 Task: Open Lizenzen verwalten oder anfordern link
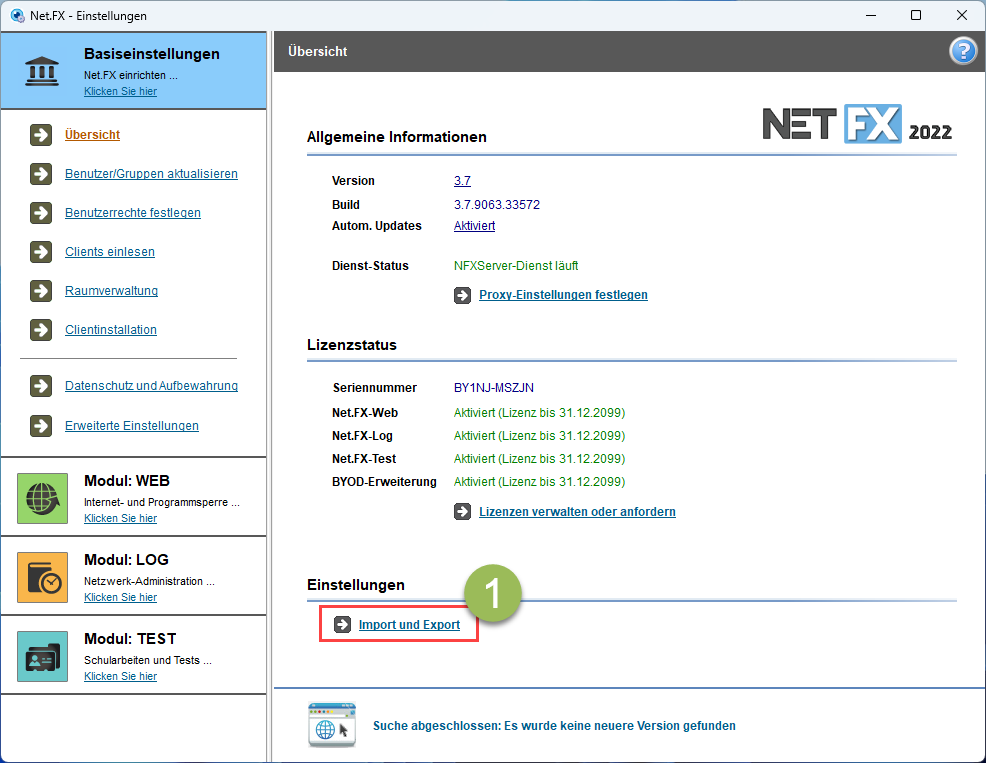(x=577, y=511)
